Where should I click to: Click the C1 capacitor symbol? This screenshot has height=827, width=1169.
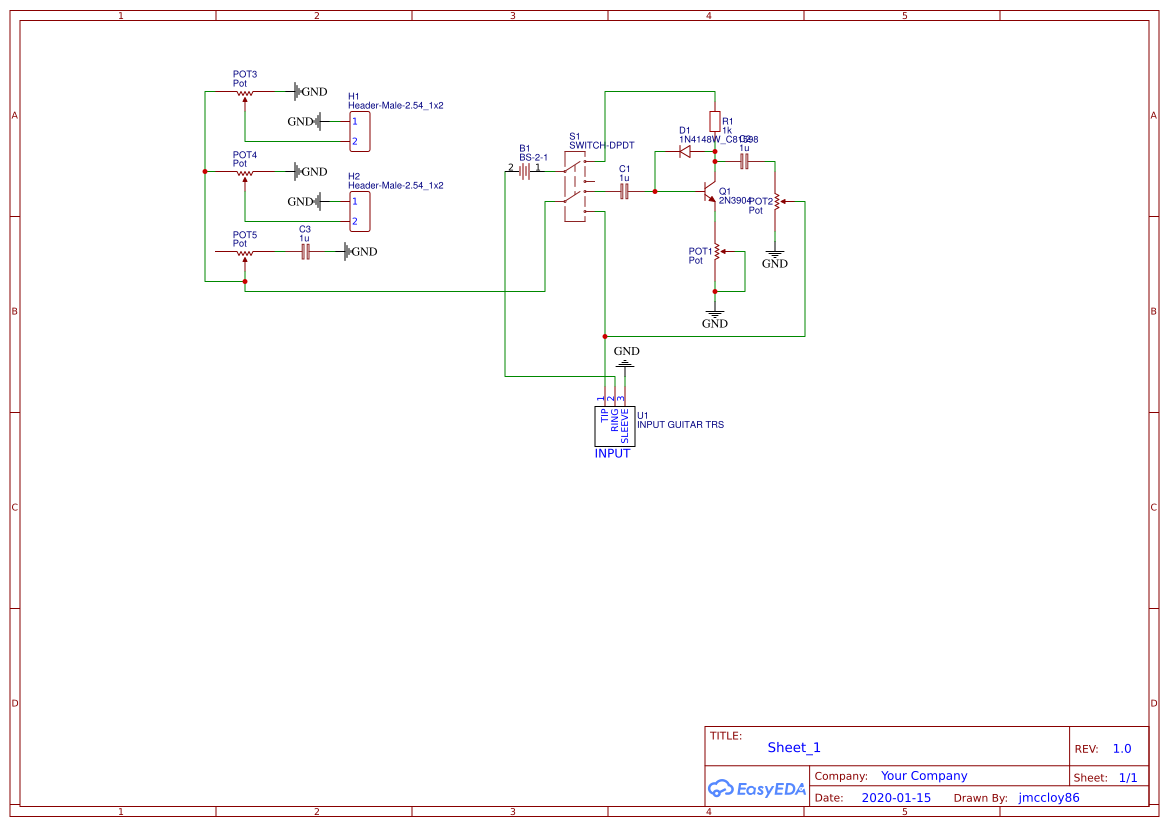[x=625, y=190]
